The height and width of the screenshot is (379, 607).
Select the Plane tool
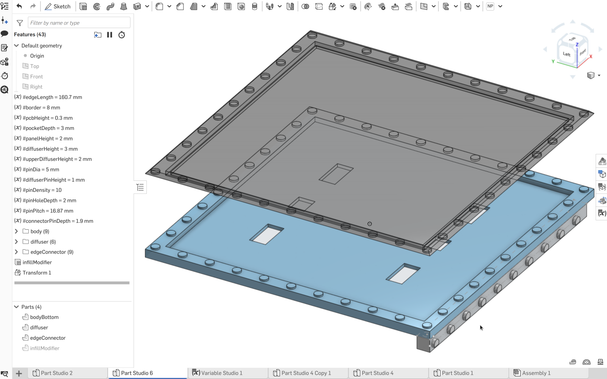coord(424,6)
